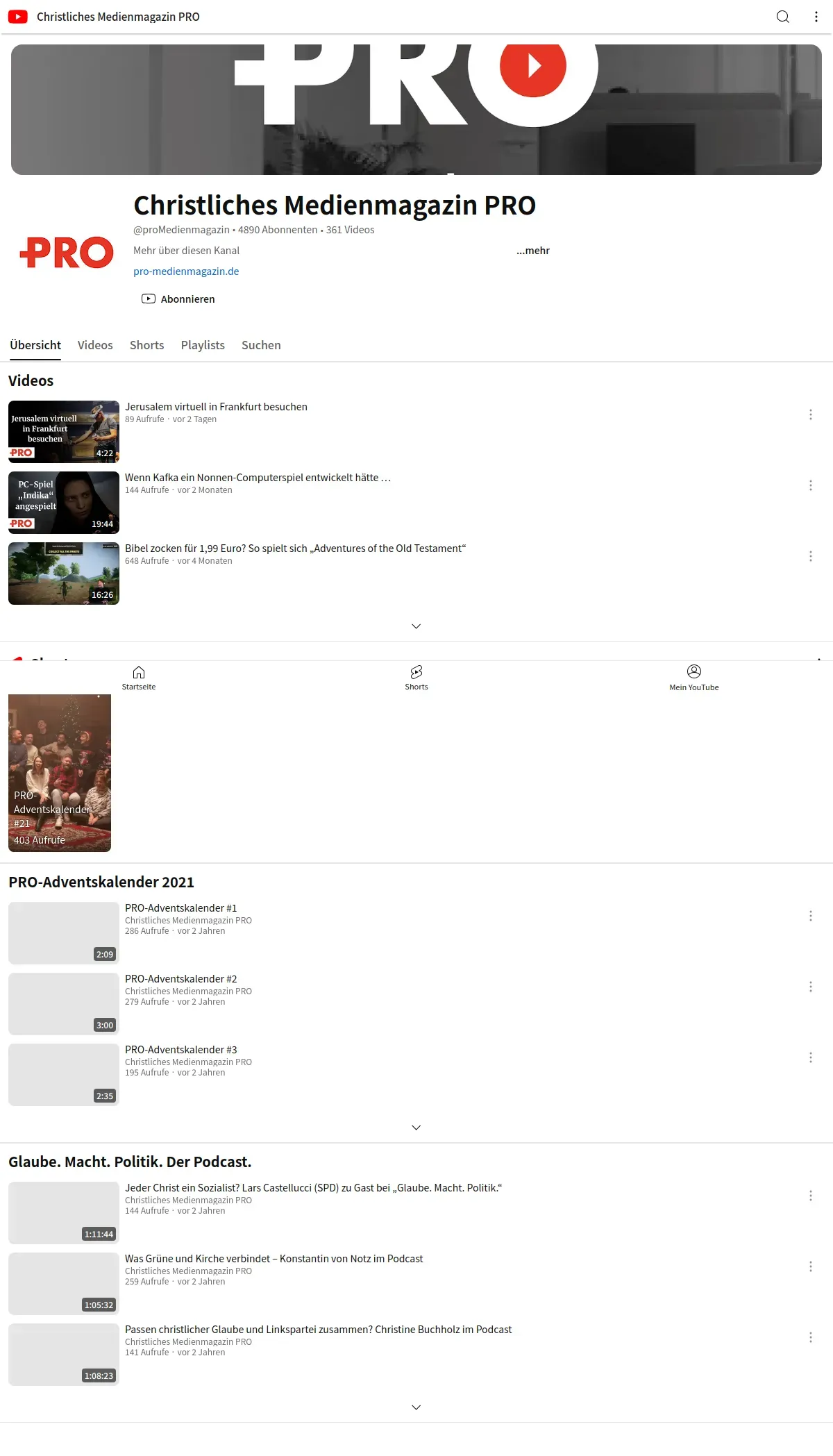Click the Abonnieren subscribe button
Image resolution: width=833 pixels, height=1456 pixels.
[x=178, y=299]
